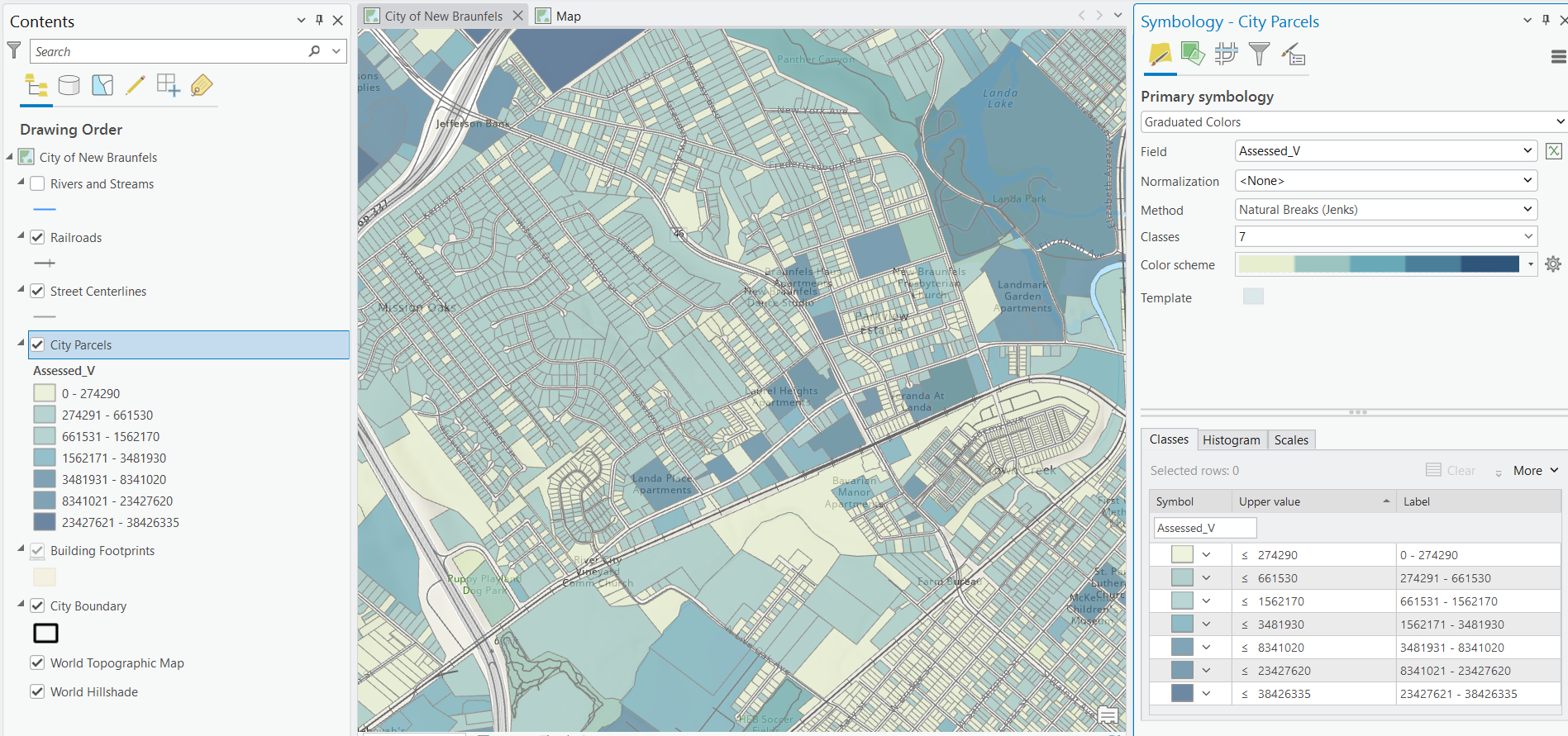Switch to the Map view tab
1568x736 pixels.
[568, 16]
